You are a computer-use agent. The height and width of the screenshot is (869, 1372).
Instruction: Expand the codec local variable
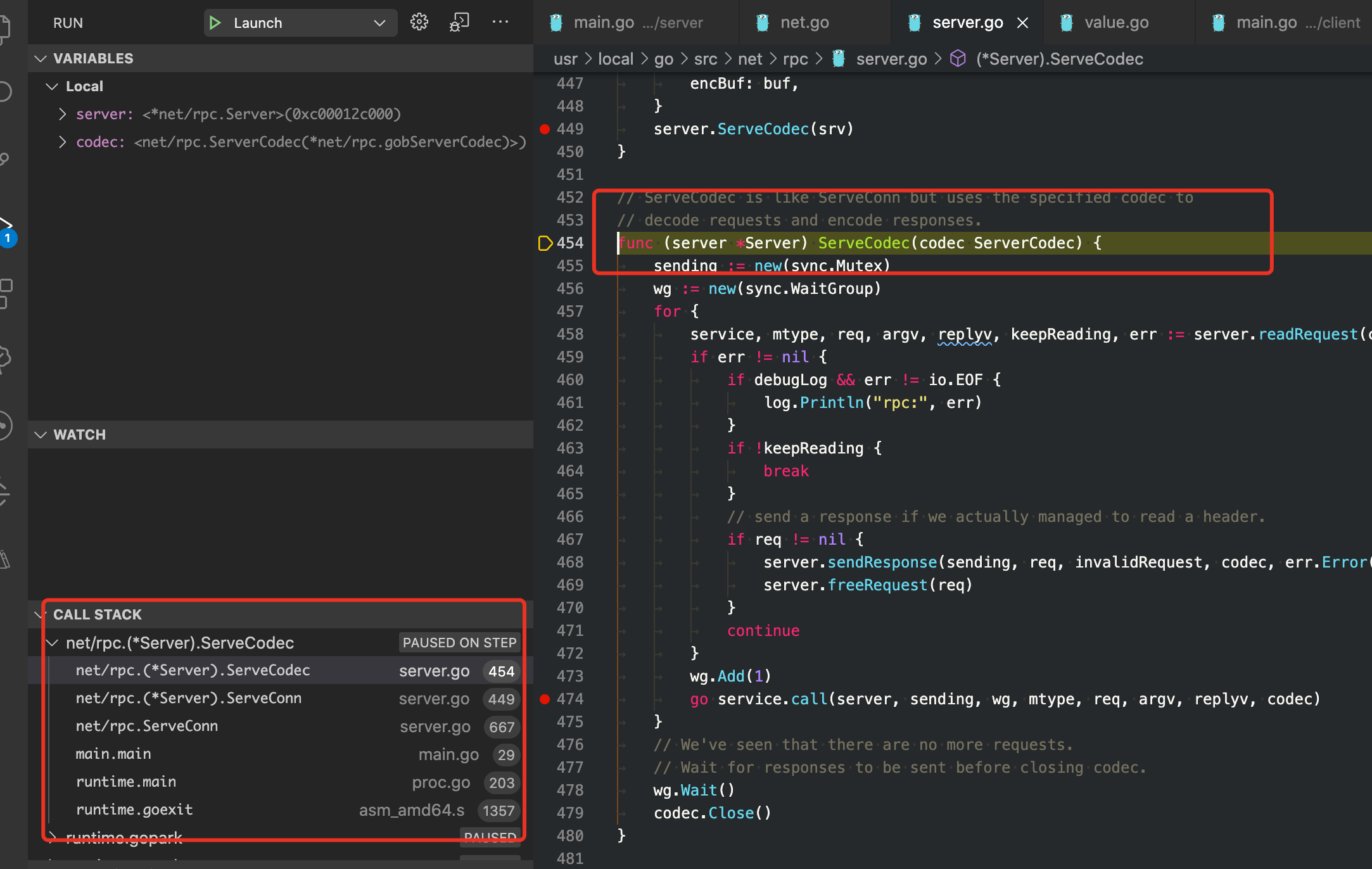(62, 142)
